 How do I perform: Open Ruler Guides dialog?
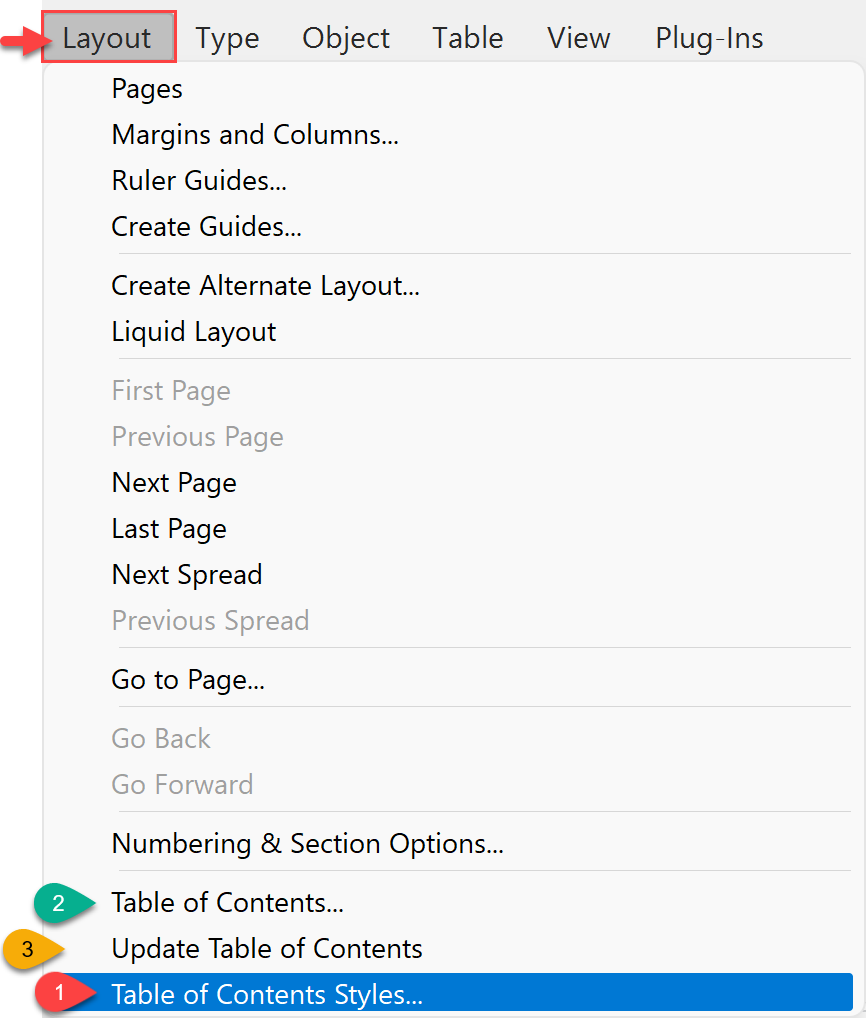click(x=199, y=181)
